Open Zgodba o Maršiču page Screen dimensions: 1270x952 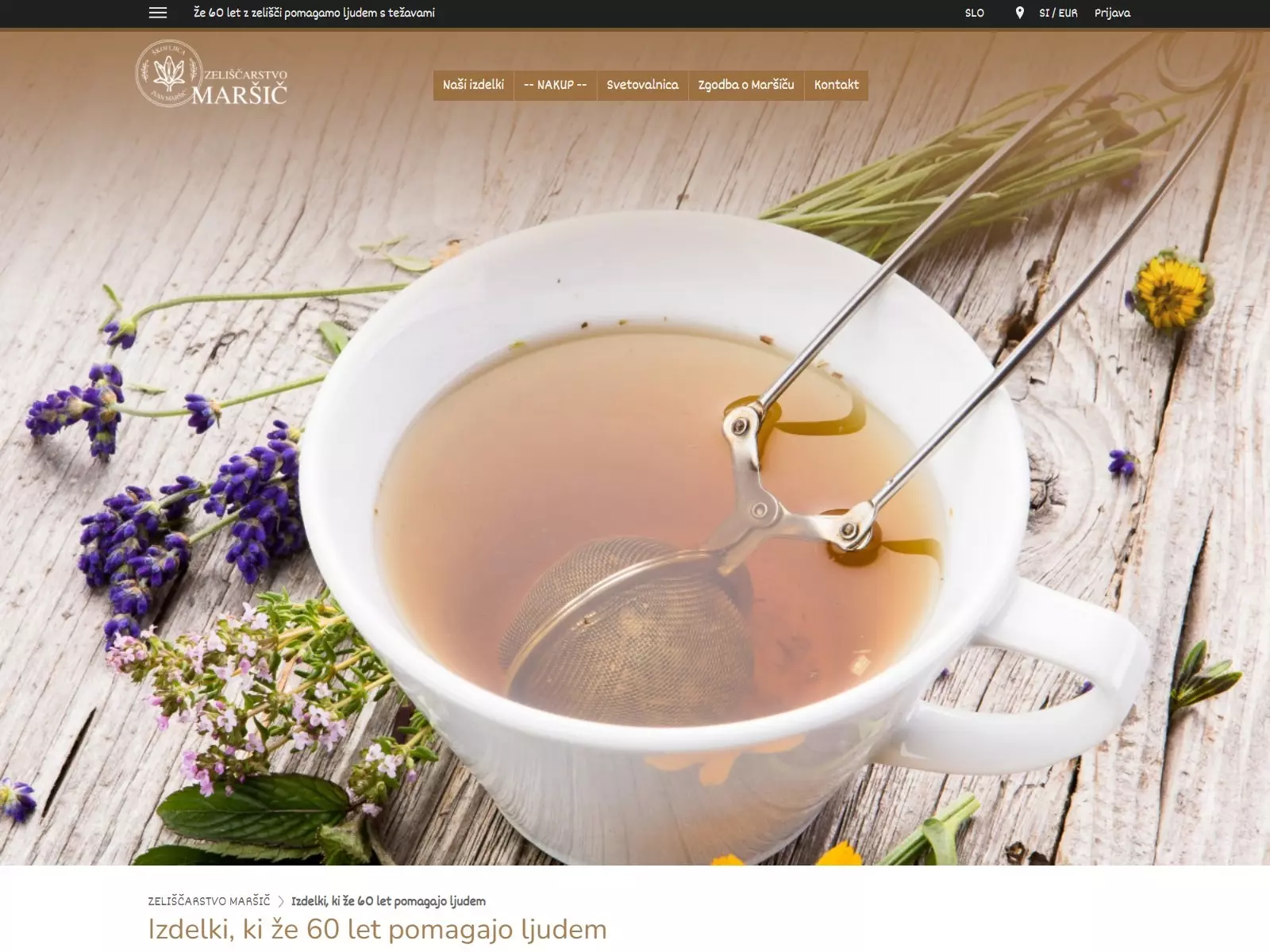pyautogui.click(x=745, y=85)
